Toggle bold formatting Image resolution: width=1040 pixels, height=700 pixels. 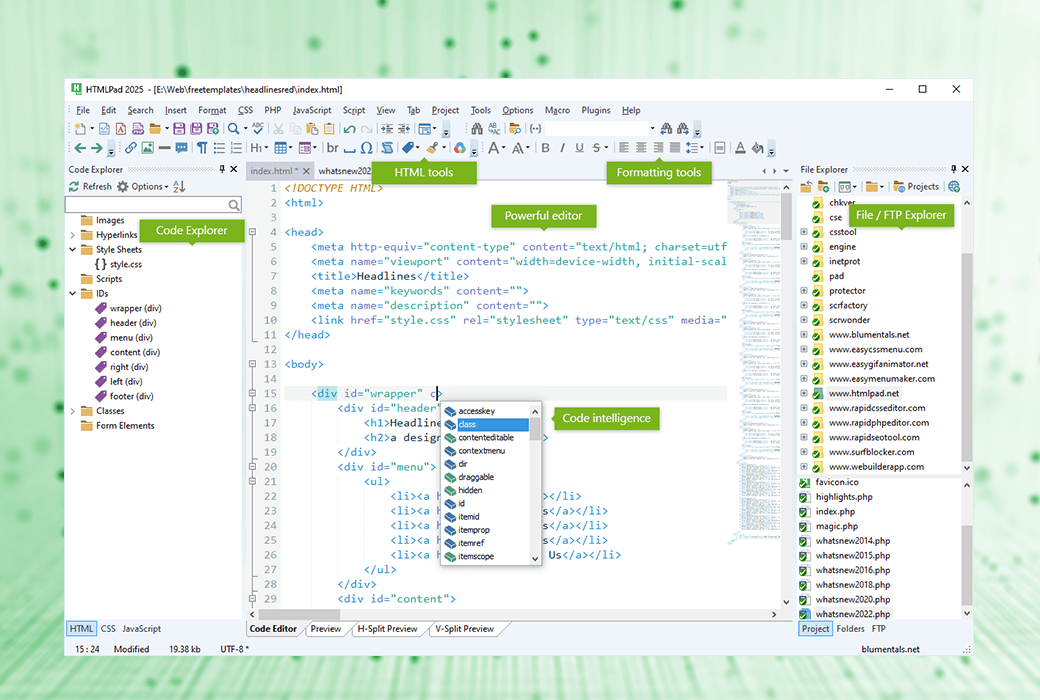[545, 148]
